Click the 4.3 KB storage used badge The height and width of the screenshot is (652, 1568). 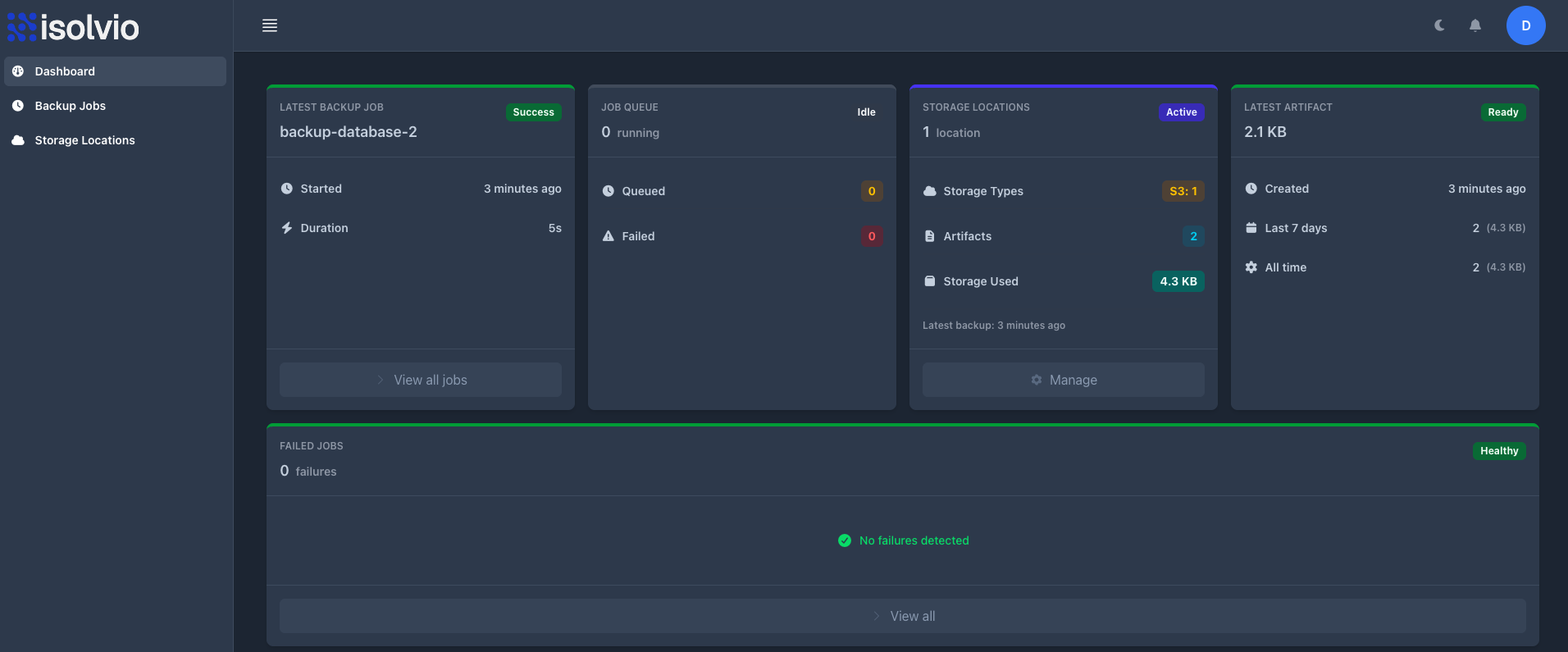pyautogui.click(x=1178, y=281)
